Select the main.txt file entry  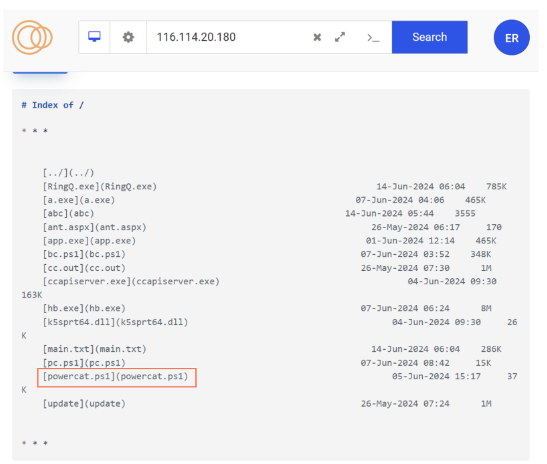point(95,349)
